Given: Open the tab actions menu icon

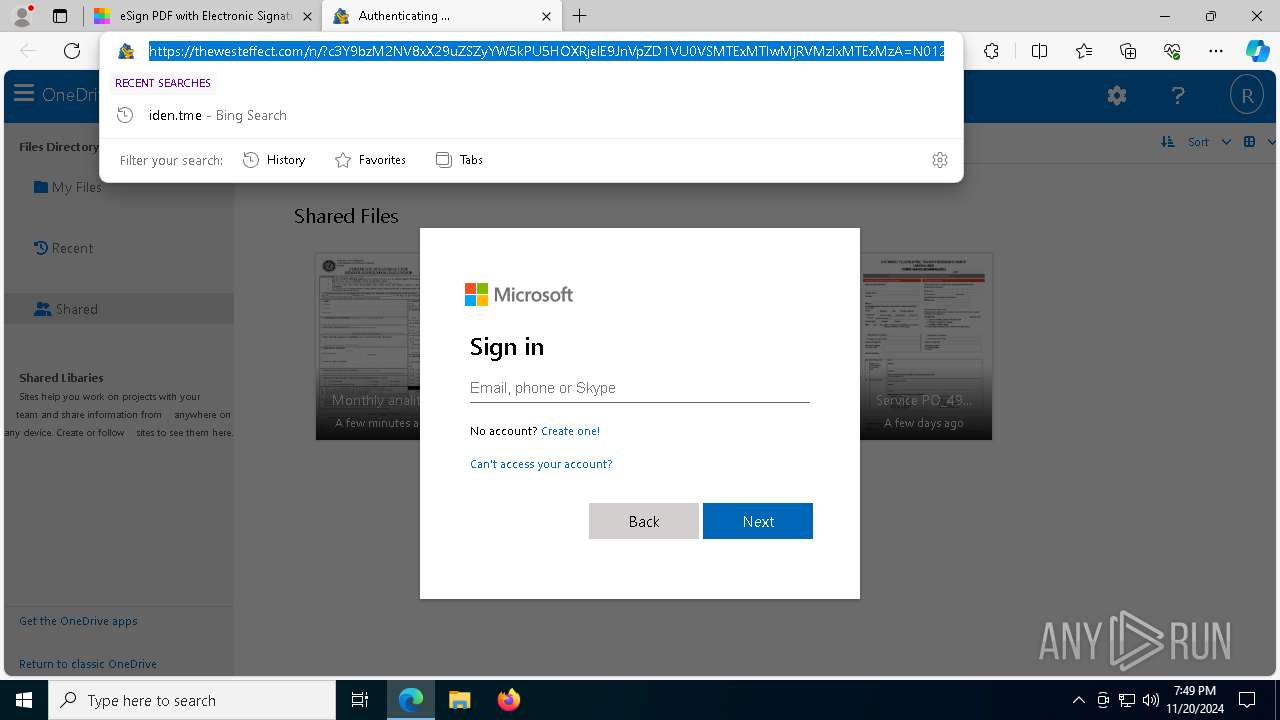Looking at the screenshot, I should coord(60,16).
